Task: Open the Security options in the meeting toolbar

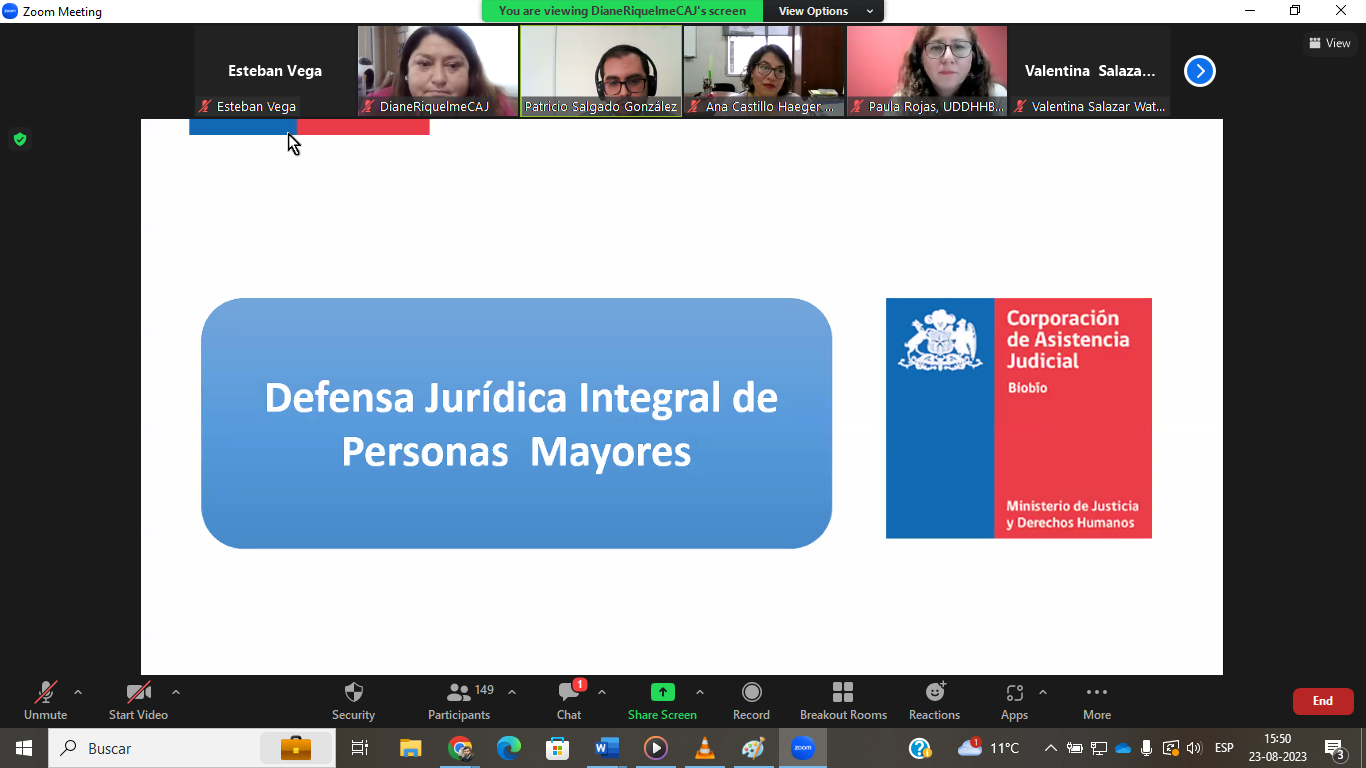Action: (x=353, y=700)
